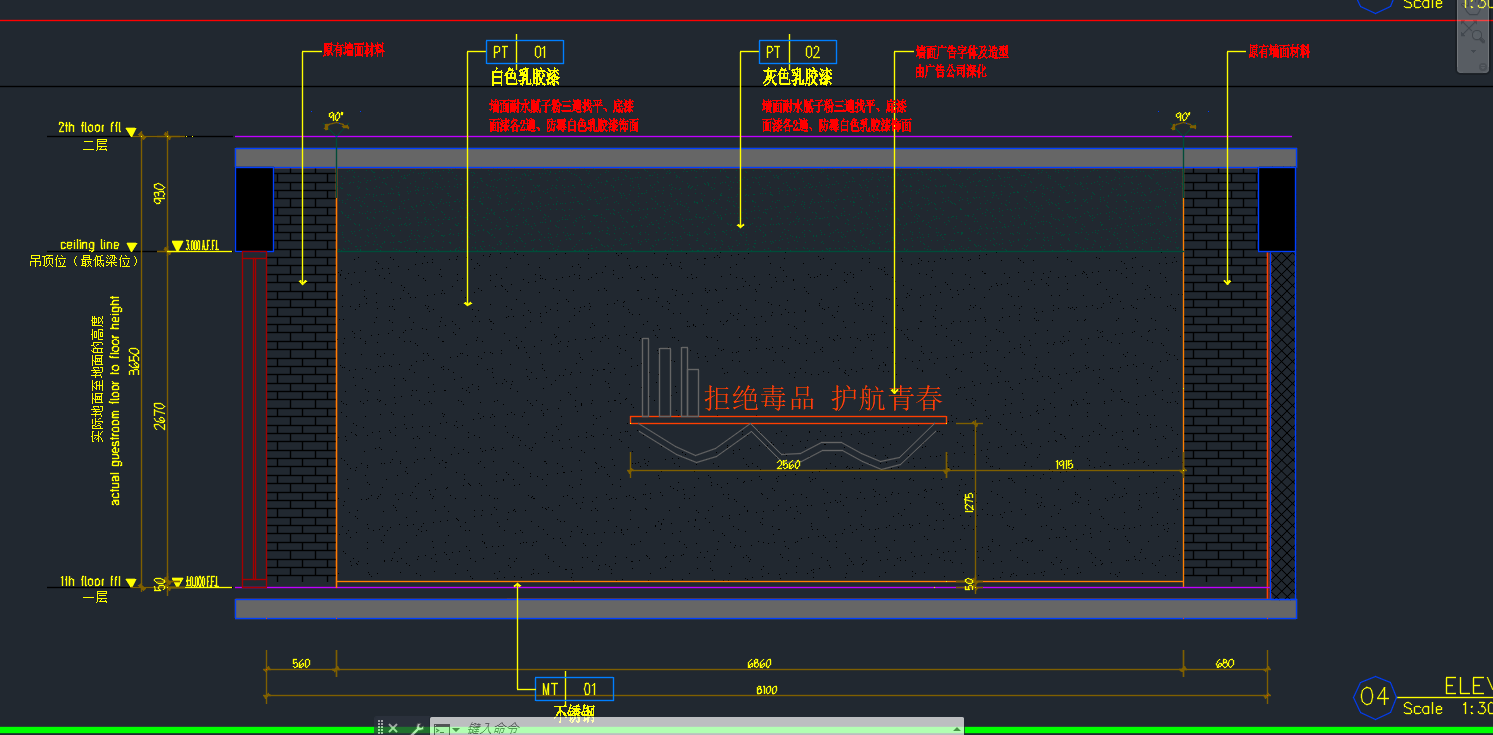Open navigation bar customize menu button
1493x735 pixels.
(x=1481, y=67)
